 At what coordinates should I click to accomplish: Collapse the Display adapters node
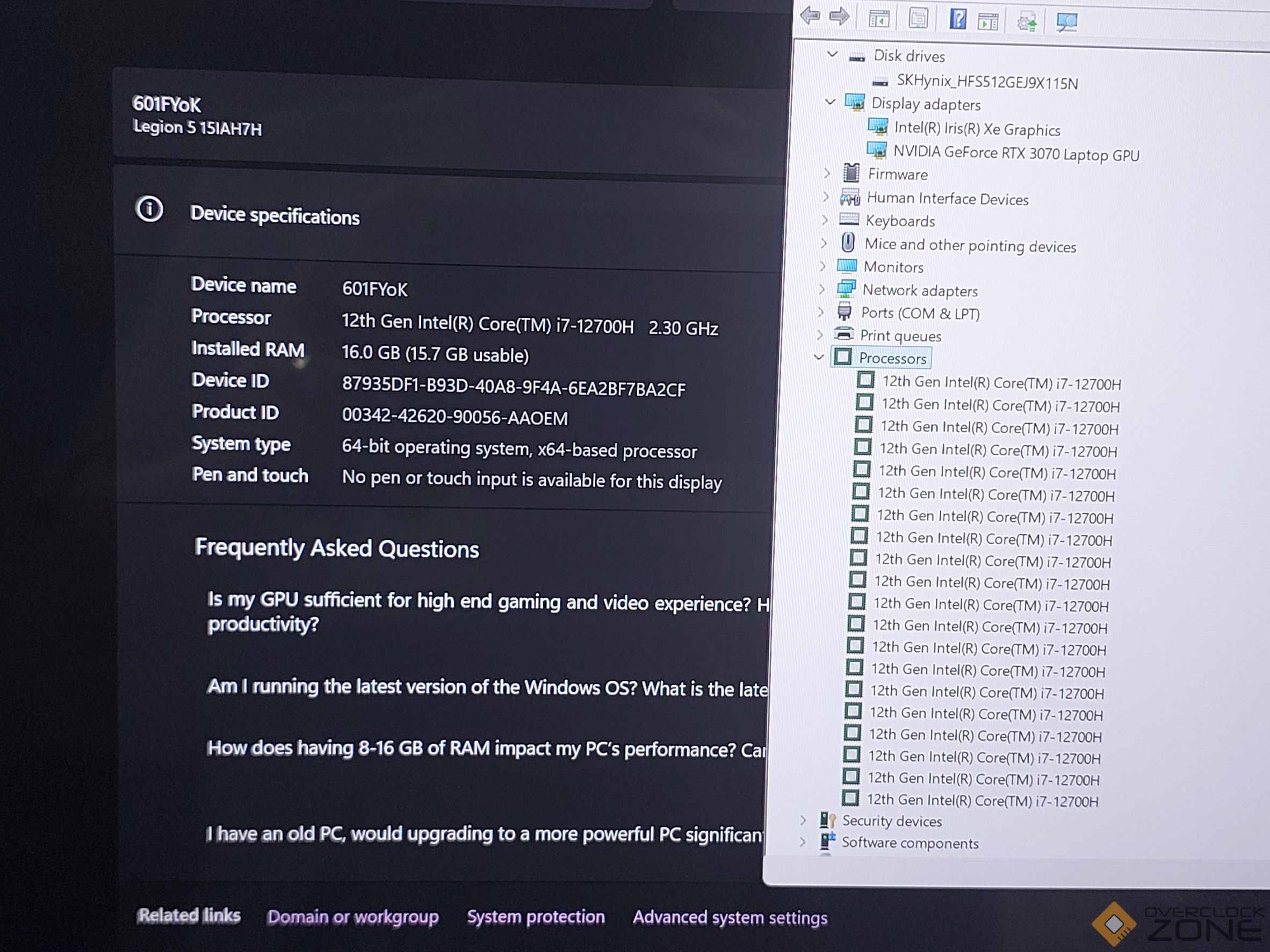(x=830, y=102)
